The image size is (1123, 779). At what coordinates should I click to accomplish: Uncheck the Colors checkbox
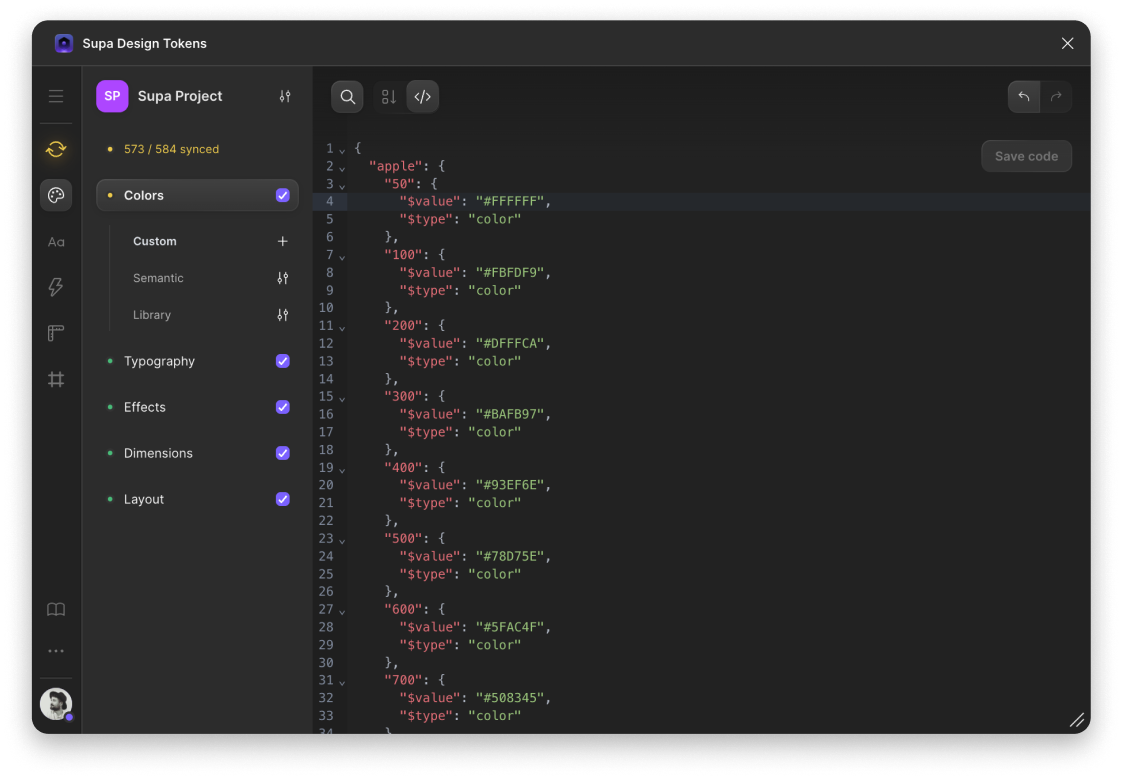(x=283, y=195)
